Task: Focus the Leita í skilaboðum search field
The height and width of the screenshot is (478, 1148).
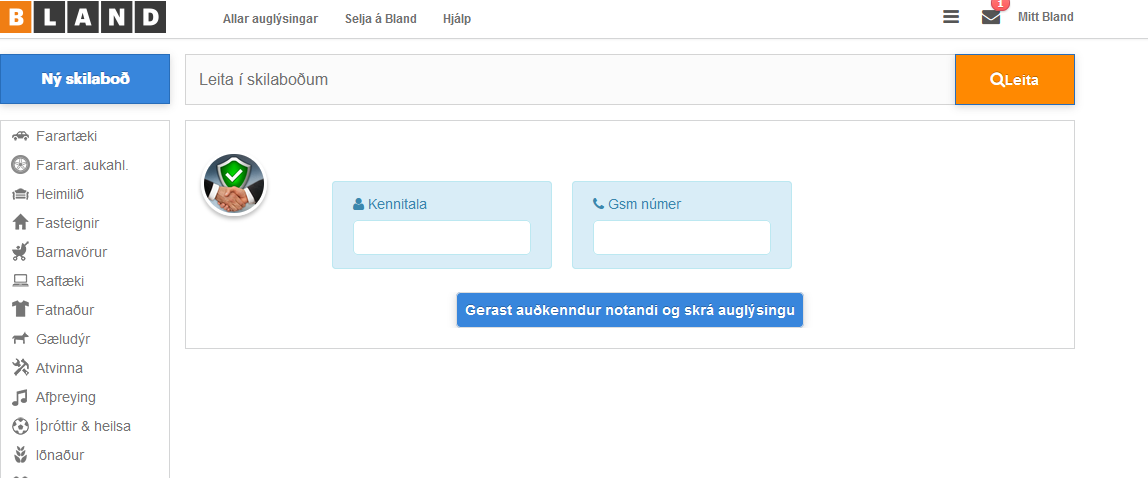Action: tap(570, 79)
